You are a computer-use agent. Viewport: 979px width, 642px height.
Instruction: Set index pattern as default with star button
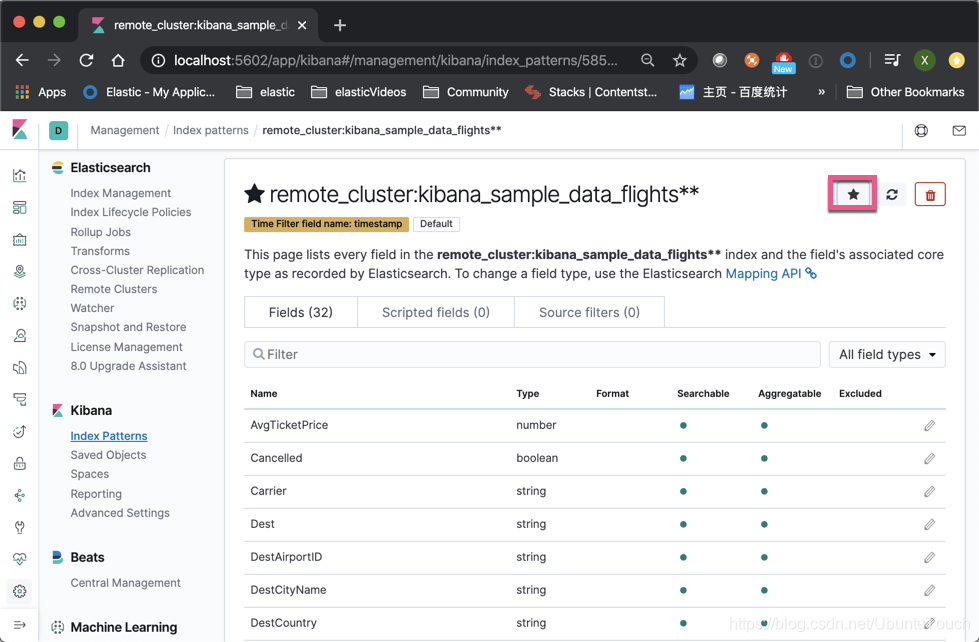[x=853, y=194]
